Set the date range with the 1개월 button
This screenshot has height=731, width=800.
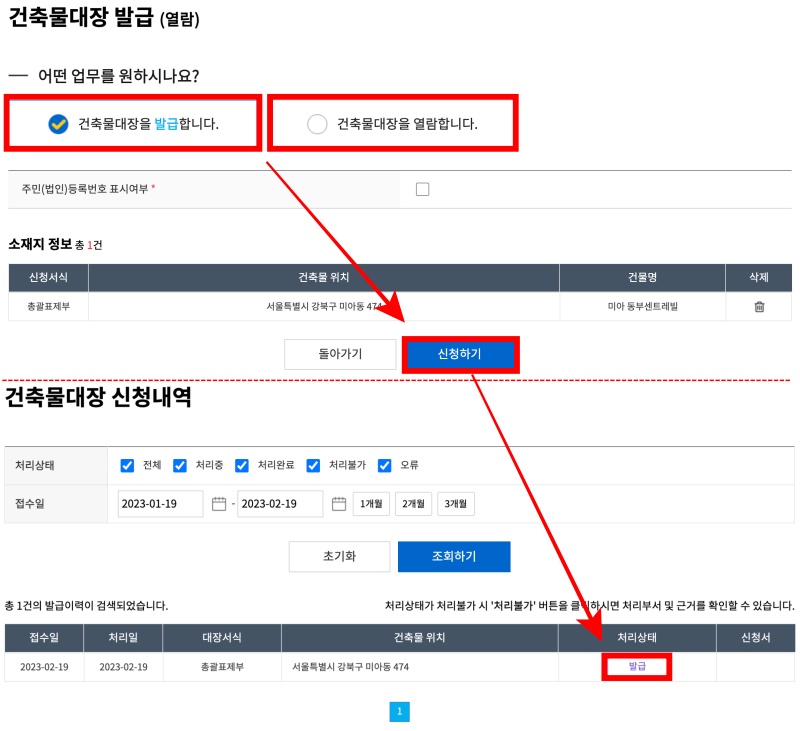[371, 504]
